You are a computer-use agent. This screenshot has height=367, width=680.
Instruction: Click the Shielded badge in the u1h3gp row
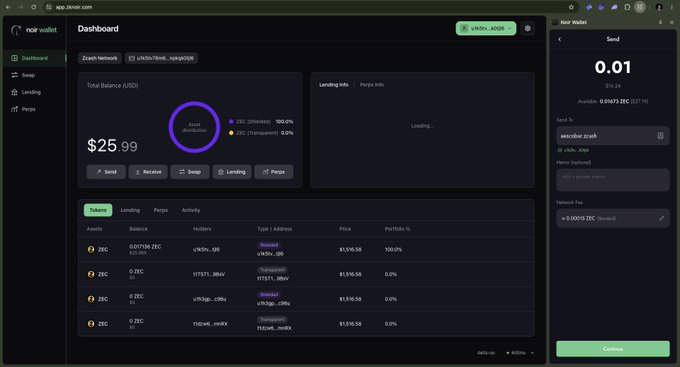coord(269,295)
